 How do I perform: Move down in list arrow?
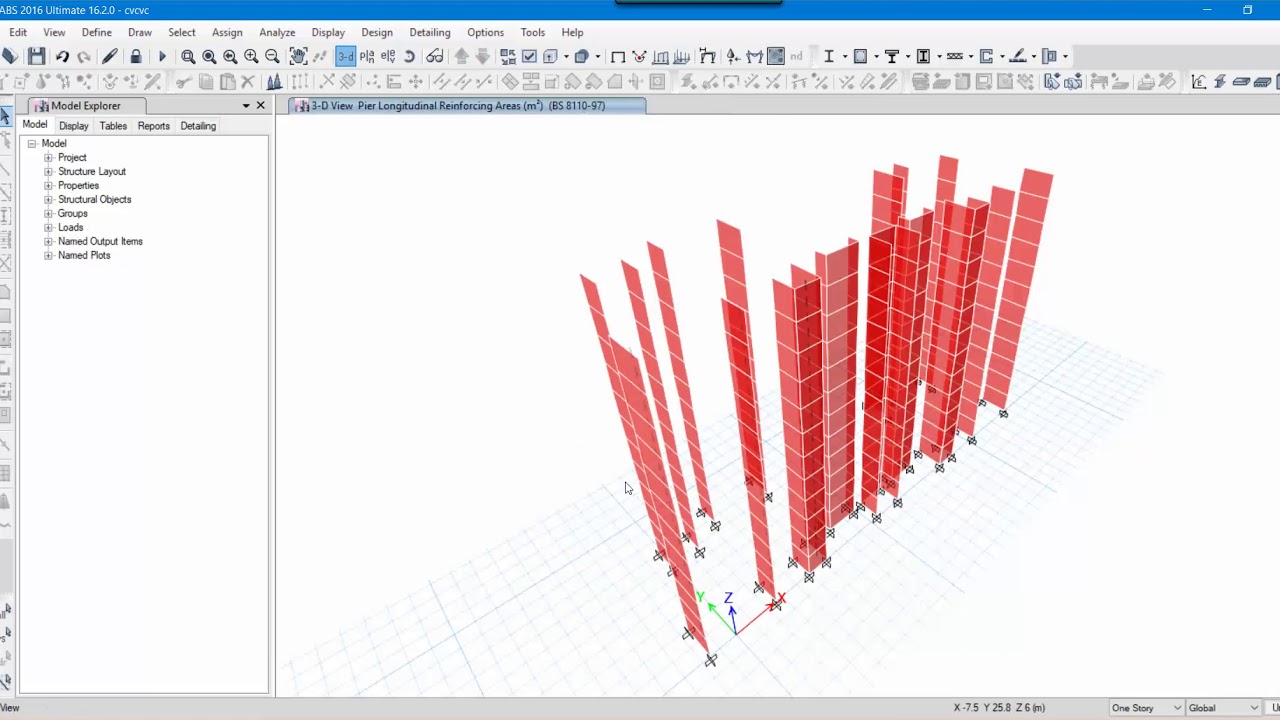[x=482, y=57]
